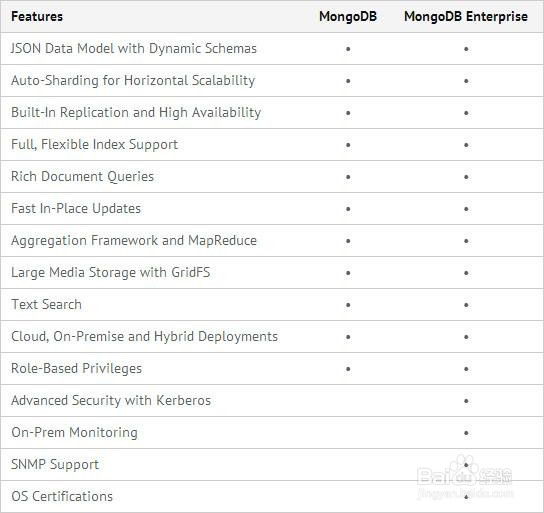This screenshot has width=544, height=513.
Task: Select the On-Prem Monitoring row label
Action: 74,433
